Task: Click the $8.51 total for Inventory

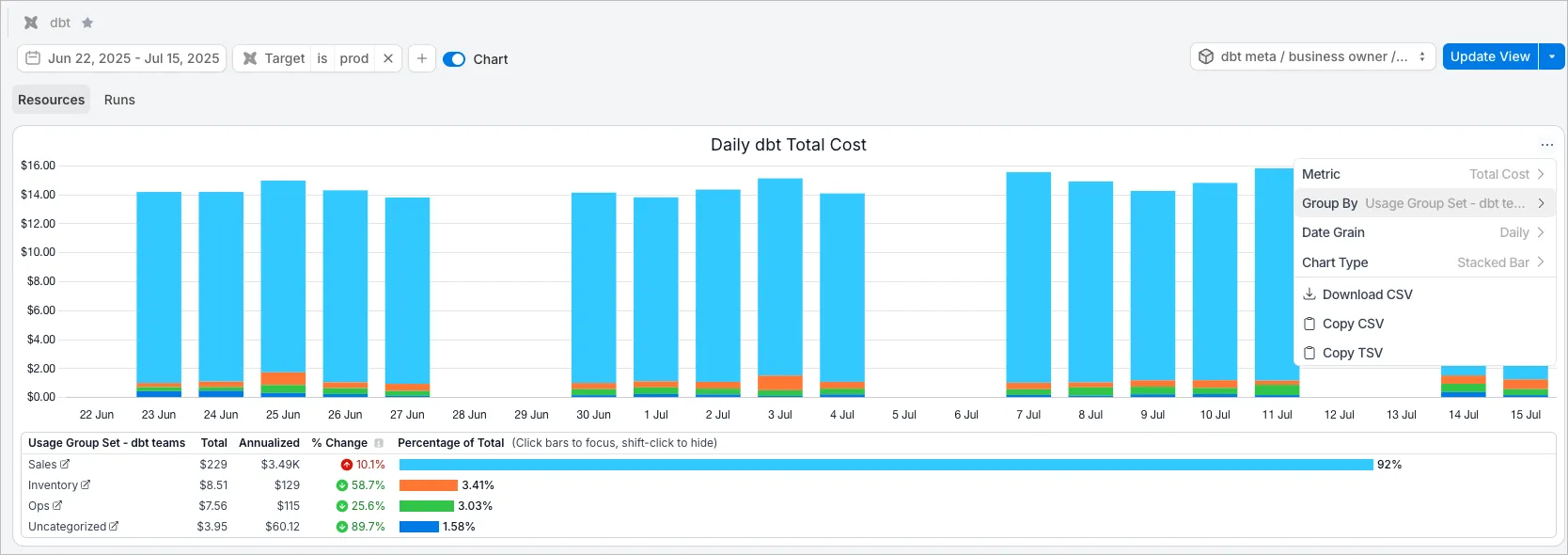Action: [213, 485]
